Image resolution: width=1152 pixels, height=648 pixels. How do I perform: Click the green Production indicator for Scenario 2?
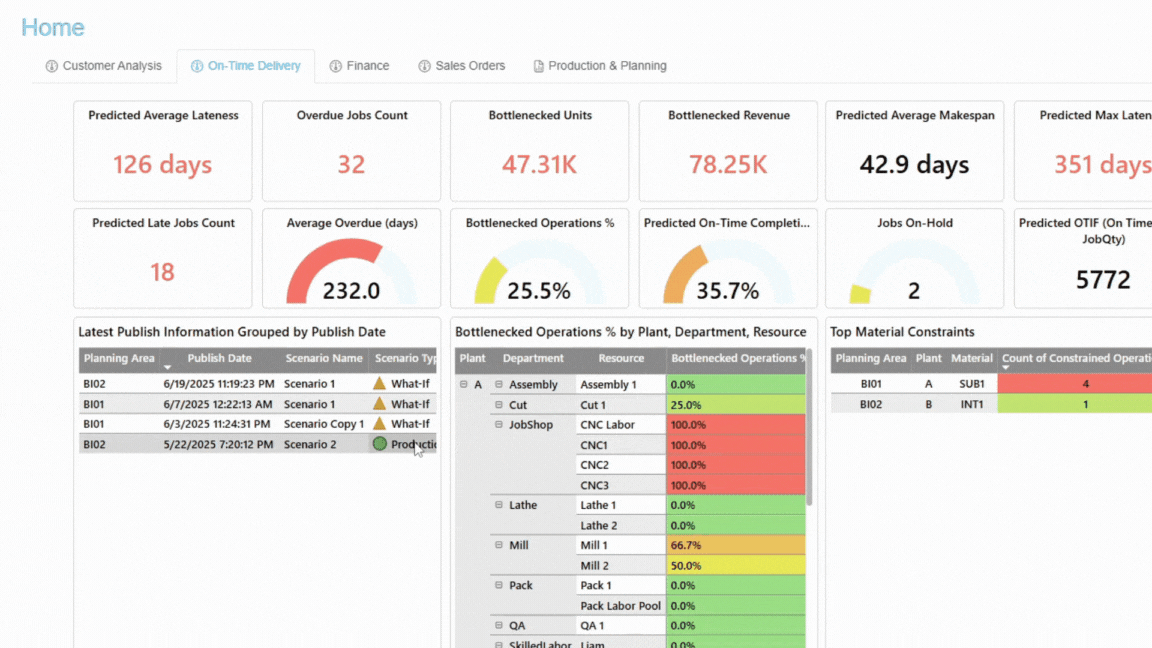[380, 443]
